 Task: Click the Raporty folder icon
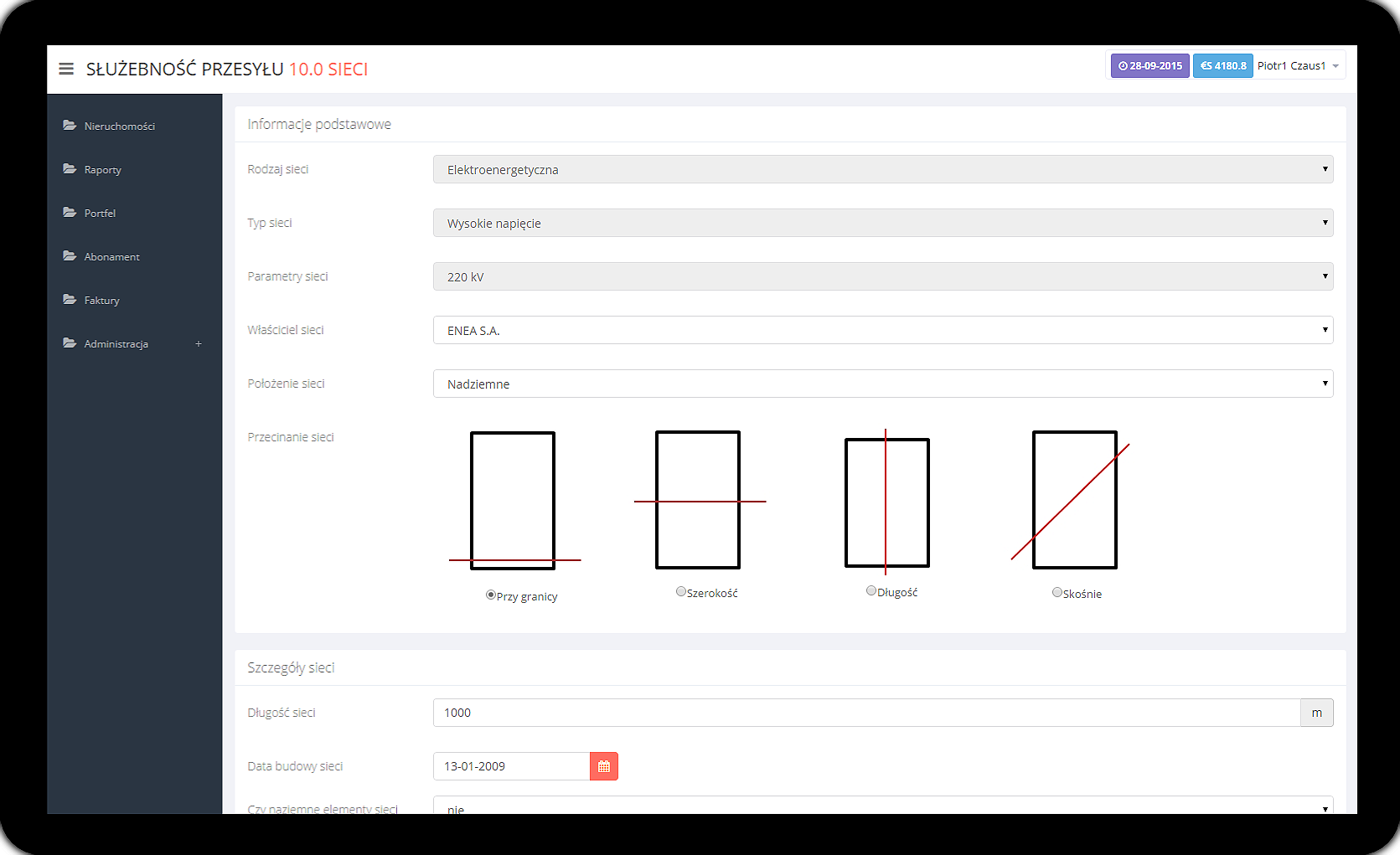click(x=70, y=169)
